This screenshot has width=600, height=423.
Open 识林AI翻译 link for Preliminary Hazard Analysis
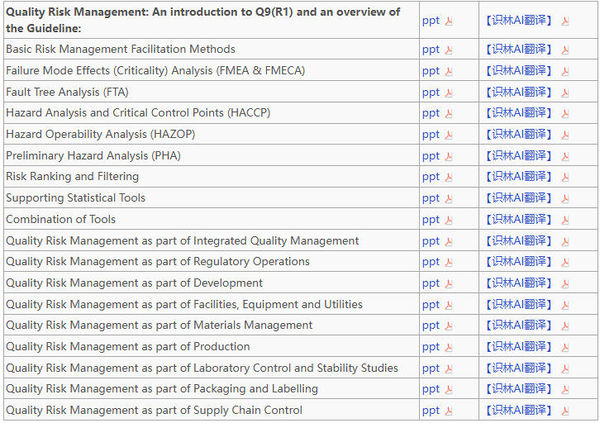point(519,156)
